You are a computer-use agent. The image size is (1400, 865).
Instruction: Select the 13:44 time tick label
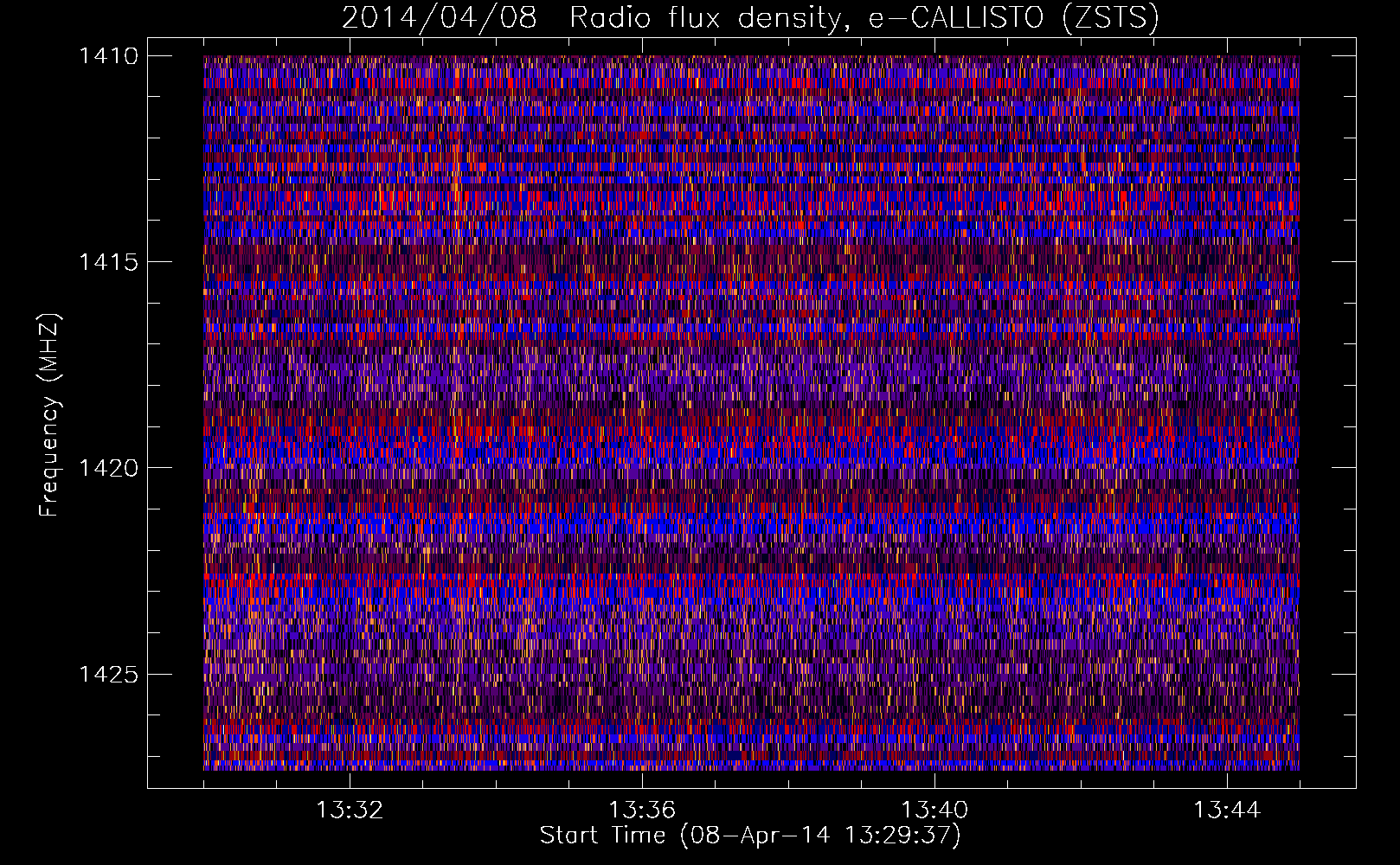[x=1227, y=811]
